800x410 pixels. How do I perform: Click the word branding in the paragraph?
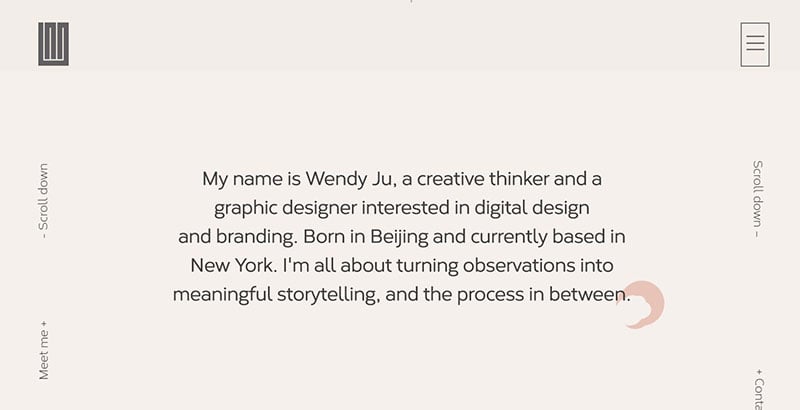pos(257,237)
